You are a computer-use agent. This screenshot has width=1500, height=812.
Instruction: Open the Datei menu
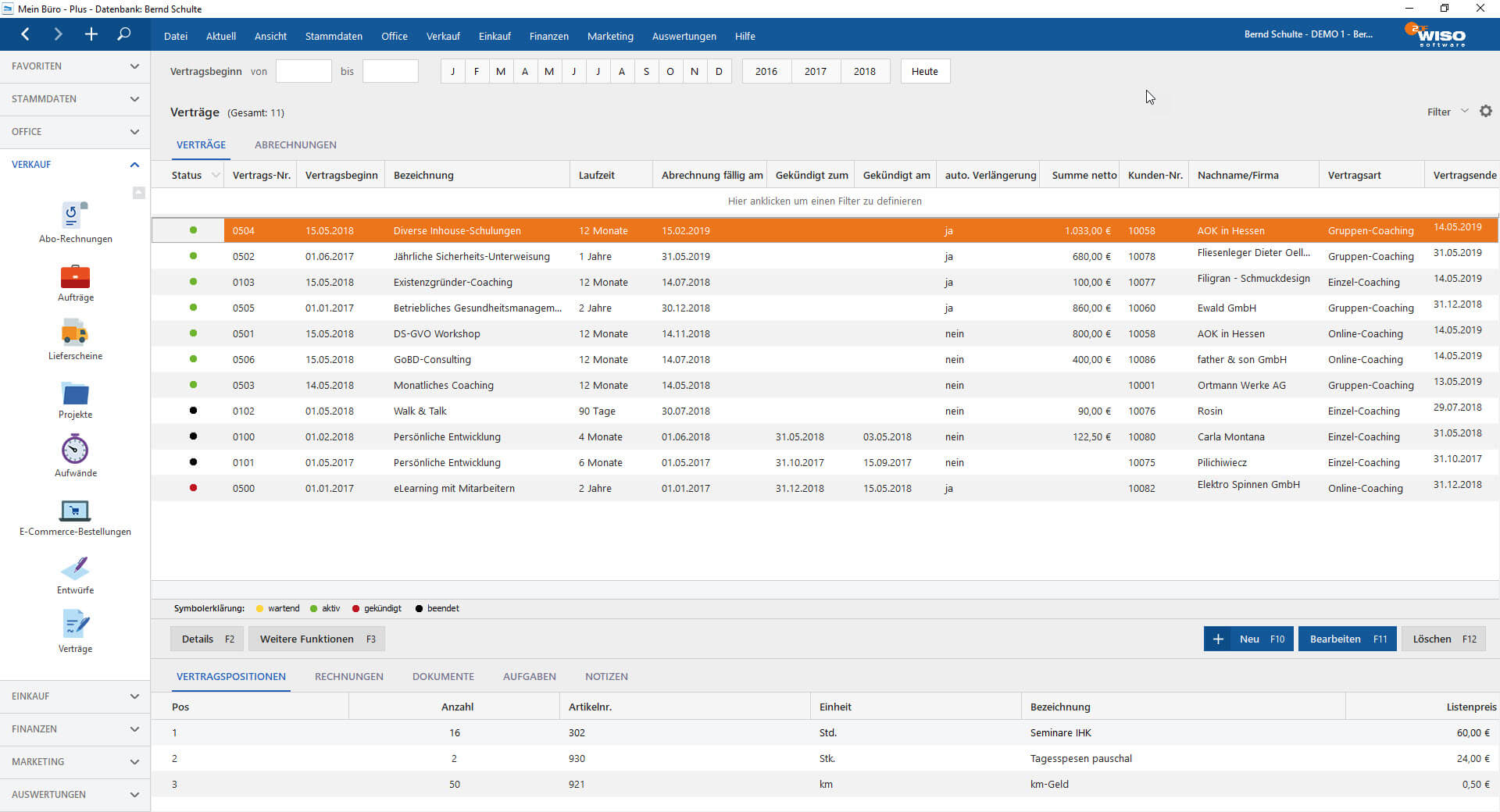(x=176, y=36)
